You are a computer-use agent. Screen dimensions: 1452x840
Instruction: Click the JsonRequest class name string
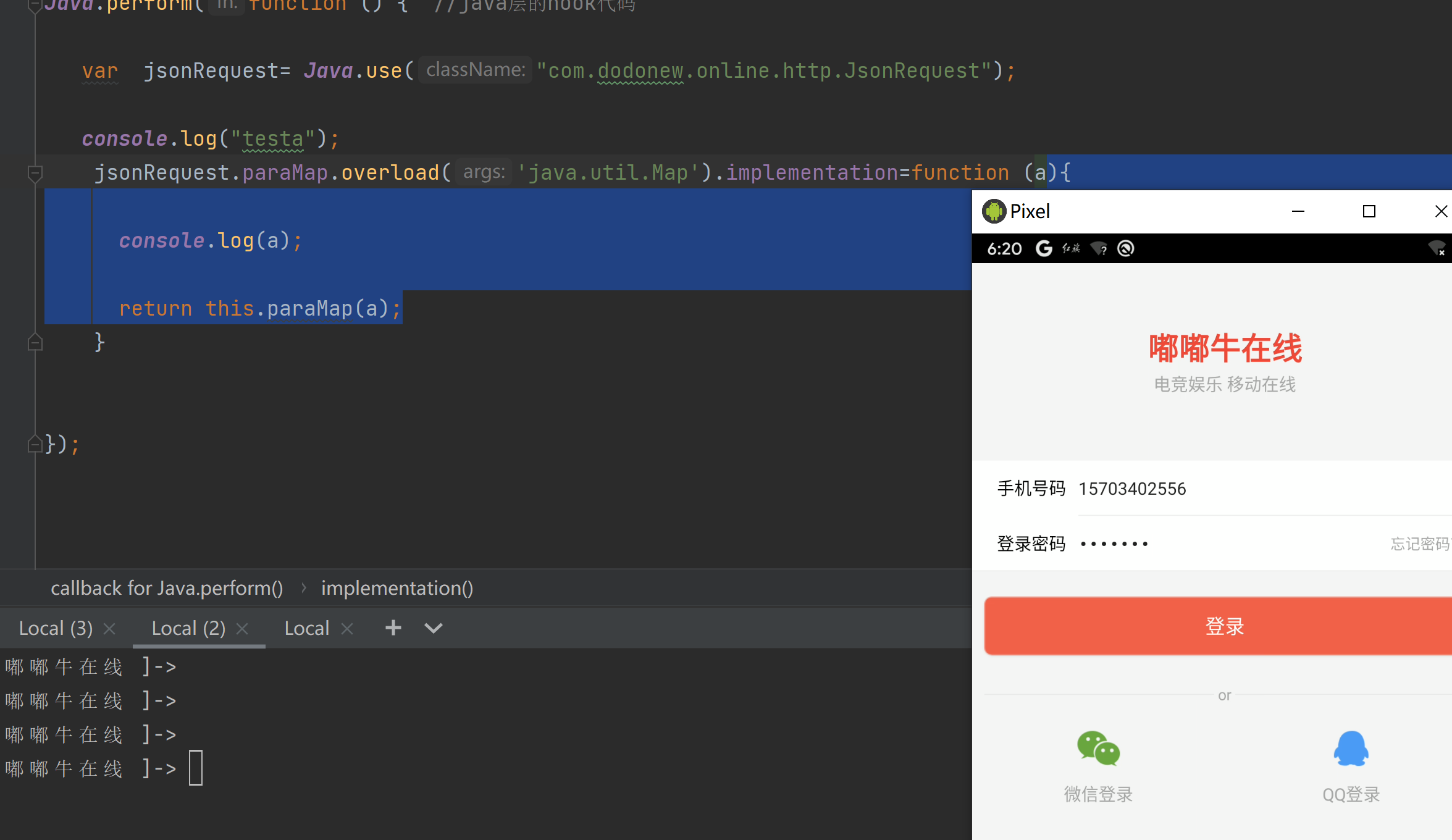764,71
